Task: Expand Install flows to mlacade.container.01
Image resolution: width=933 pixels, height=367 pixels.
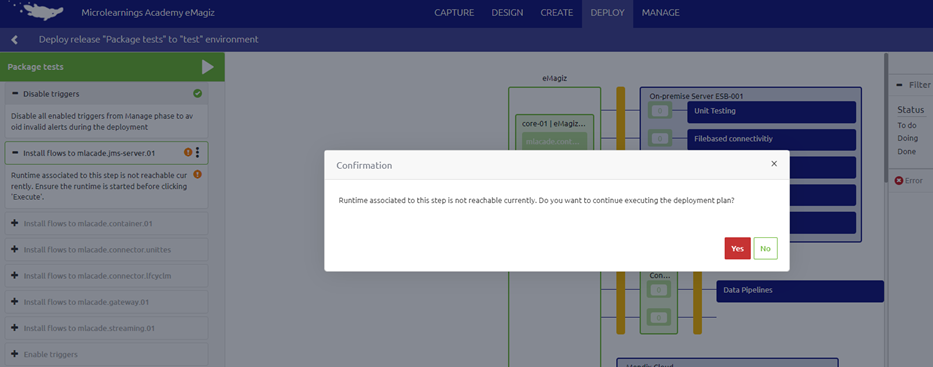Action: [15, 224]
